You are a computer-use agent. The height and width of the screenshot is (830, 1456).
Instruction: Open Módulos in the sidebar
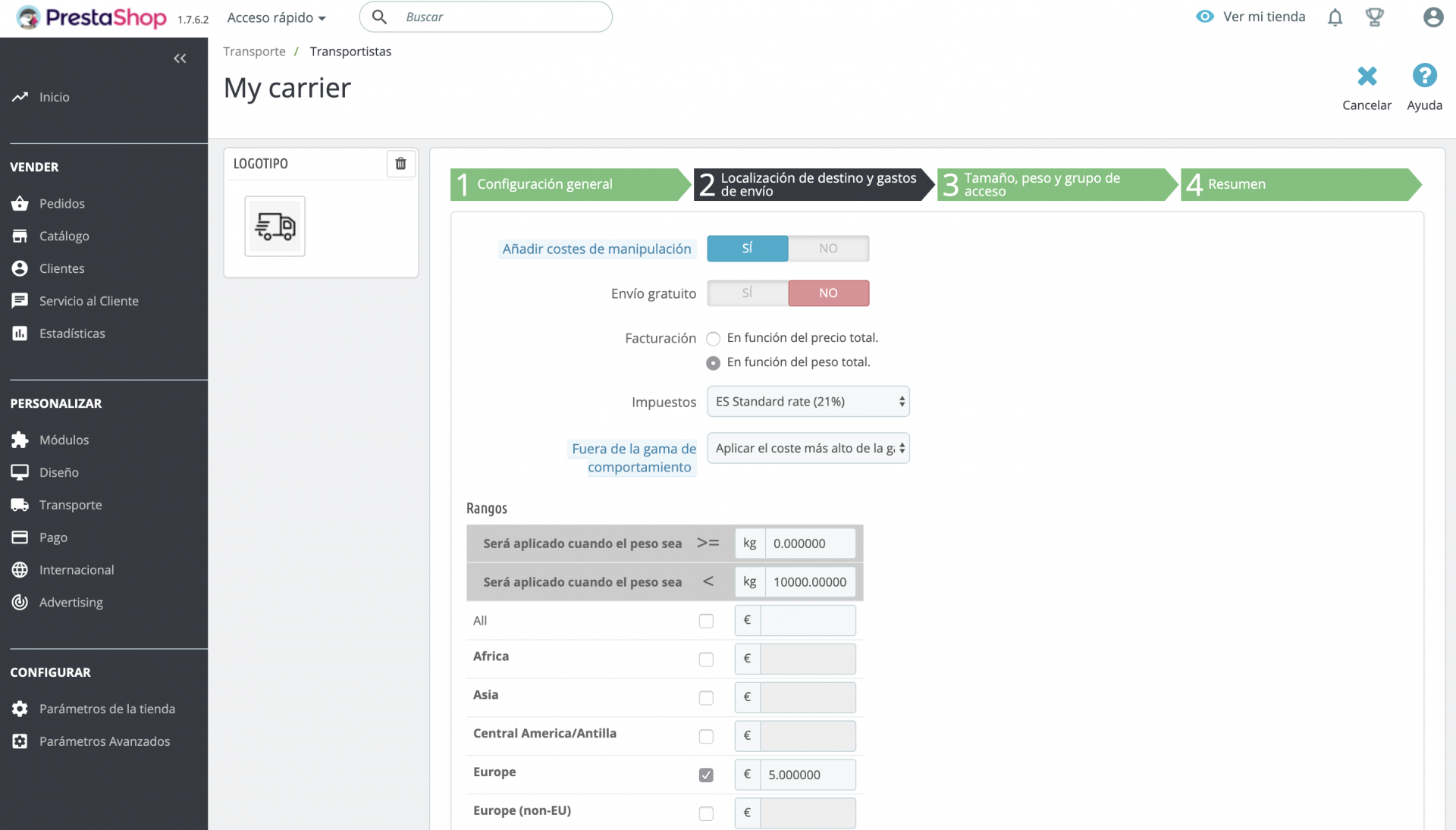pyautogui.click(x=64, y=440)
